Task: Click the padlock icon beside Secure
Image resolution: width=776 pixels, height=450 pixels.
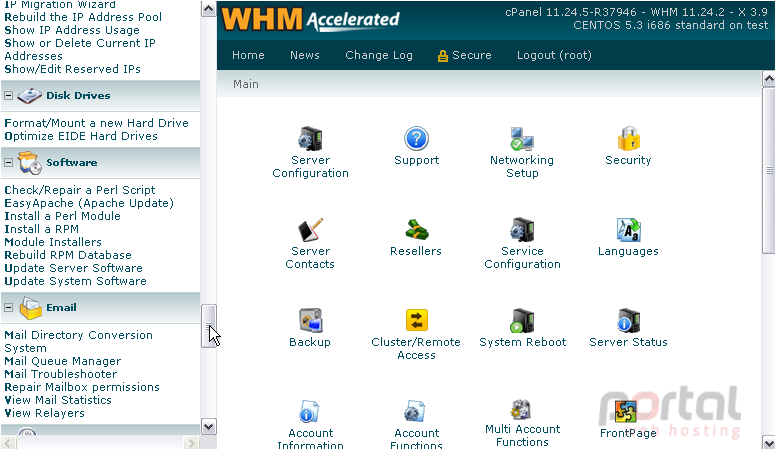Action: (442, 56)
